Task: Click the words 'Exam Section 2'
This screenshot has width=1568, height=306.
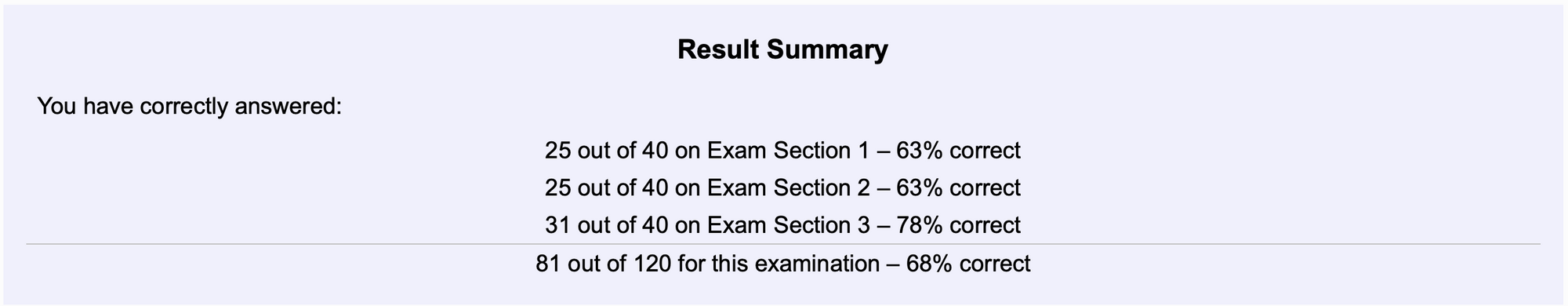Action: point(789,188)
